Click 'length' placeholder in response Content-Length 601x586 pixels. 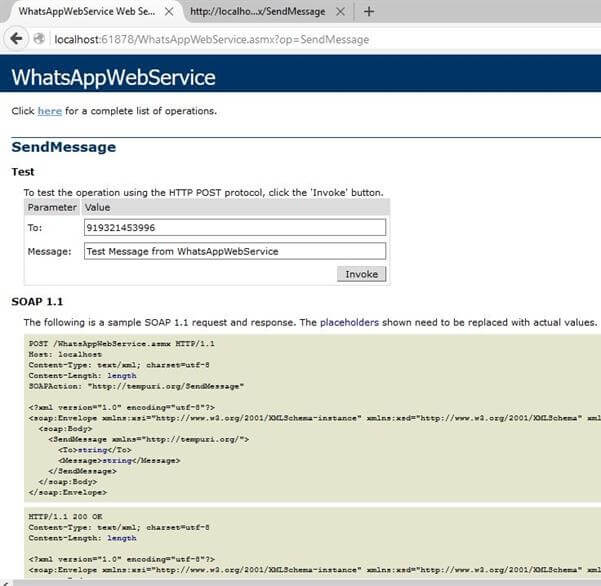tap(122, 538)
